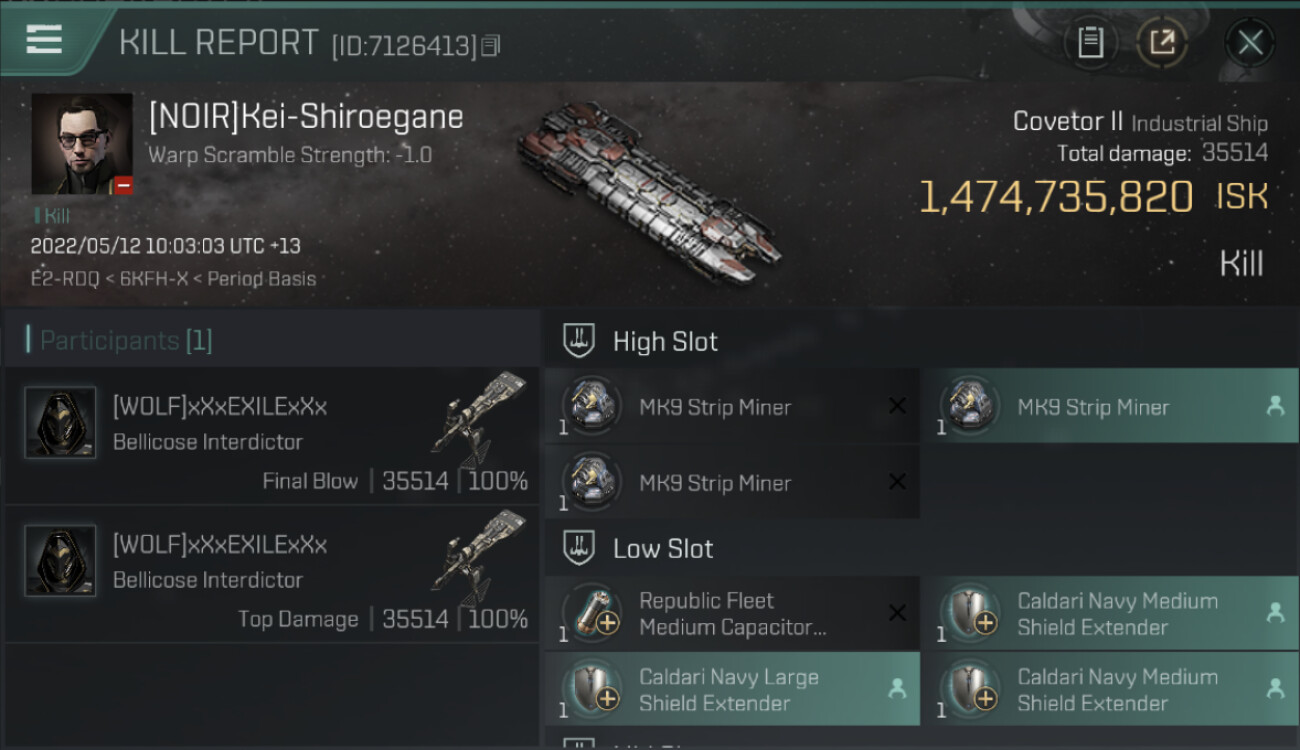Screen dimensions: 1300x750
Task: Open the clipboard report icon
Action: 1090,42
